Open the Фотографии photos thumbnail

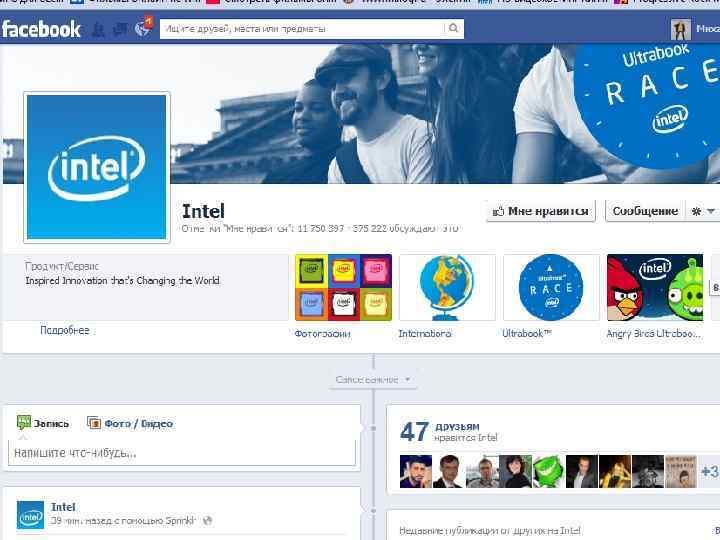[343, 287]
